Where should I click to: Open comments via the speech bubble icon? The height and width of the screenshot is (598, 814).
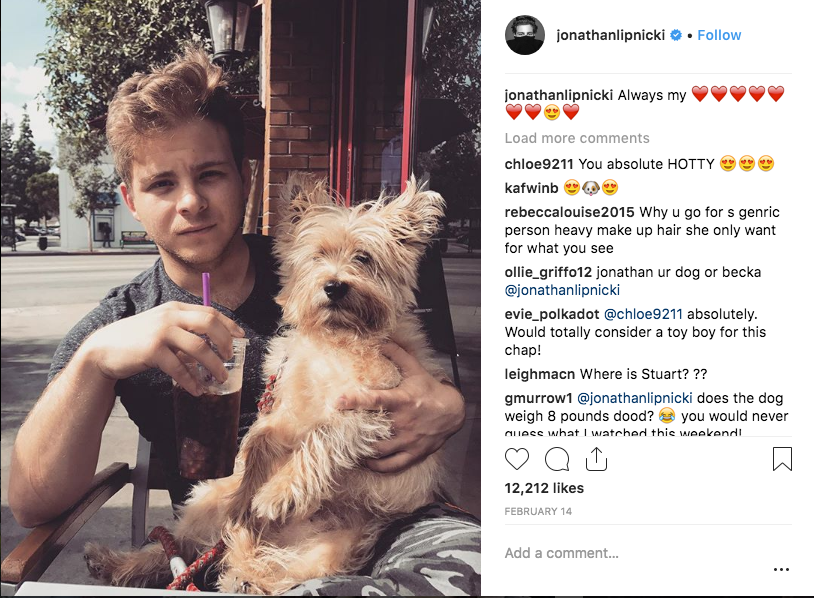(557, 459)
